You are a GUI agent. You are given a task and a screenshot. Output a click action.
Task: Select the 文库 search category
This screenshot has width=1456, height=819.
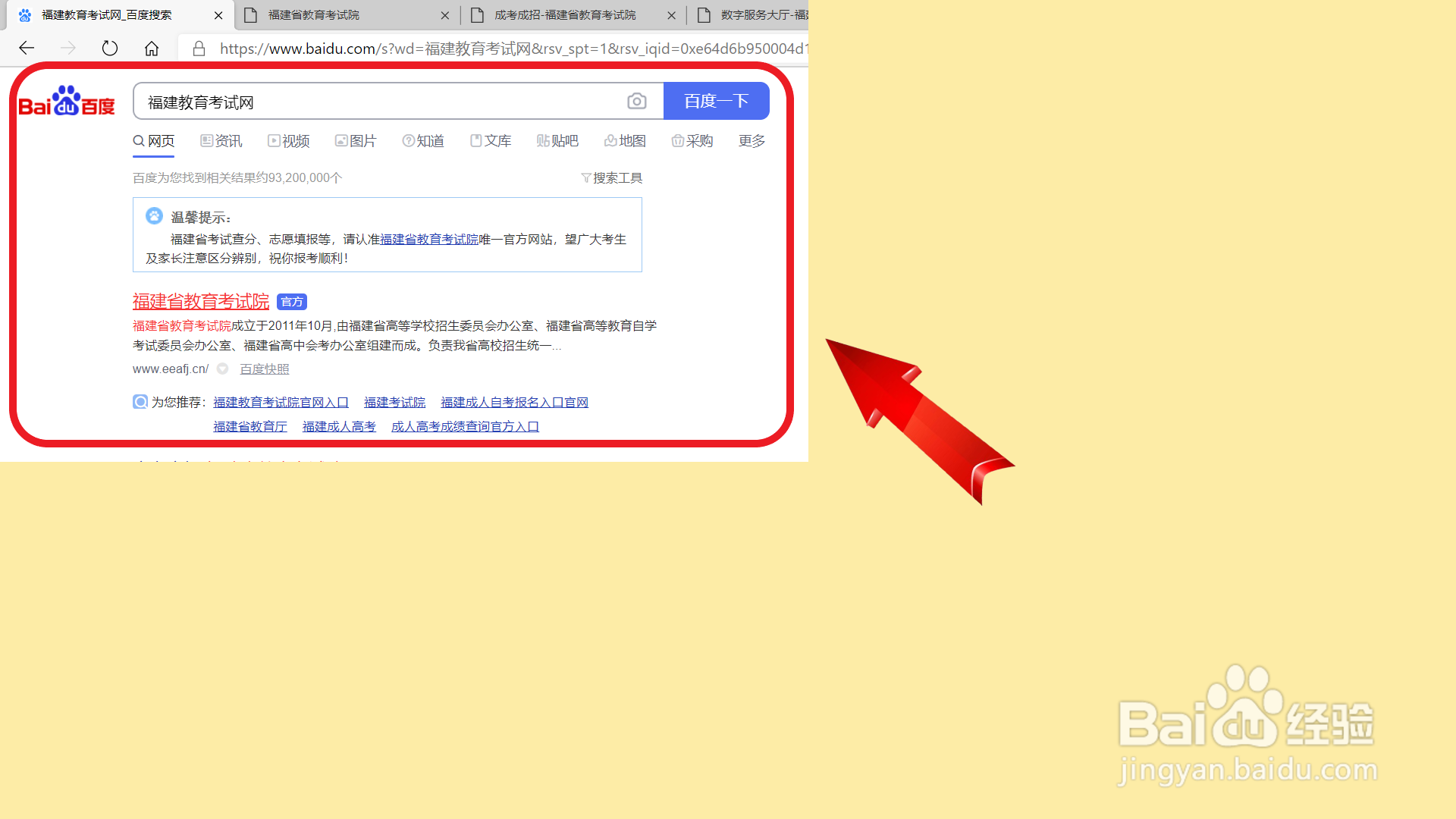coord(491,141)
